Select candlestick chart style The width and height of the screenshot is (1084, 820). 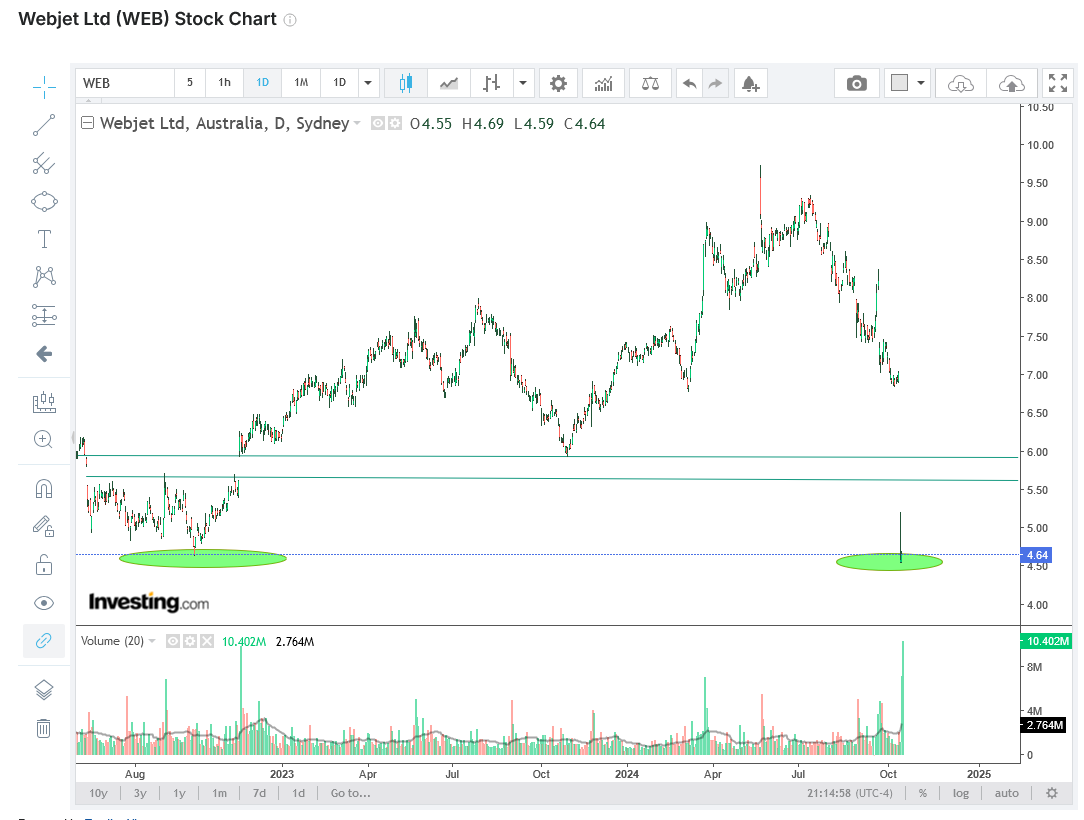point(406,84)
